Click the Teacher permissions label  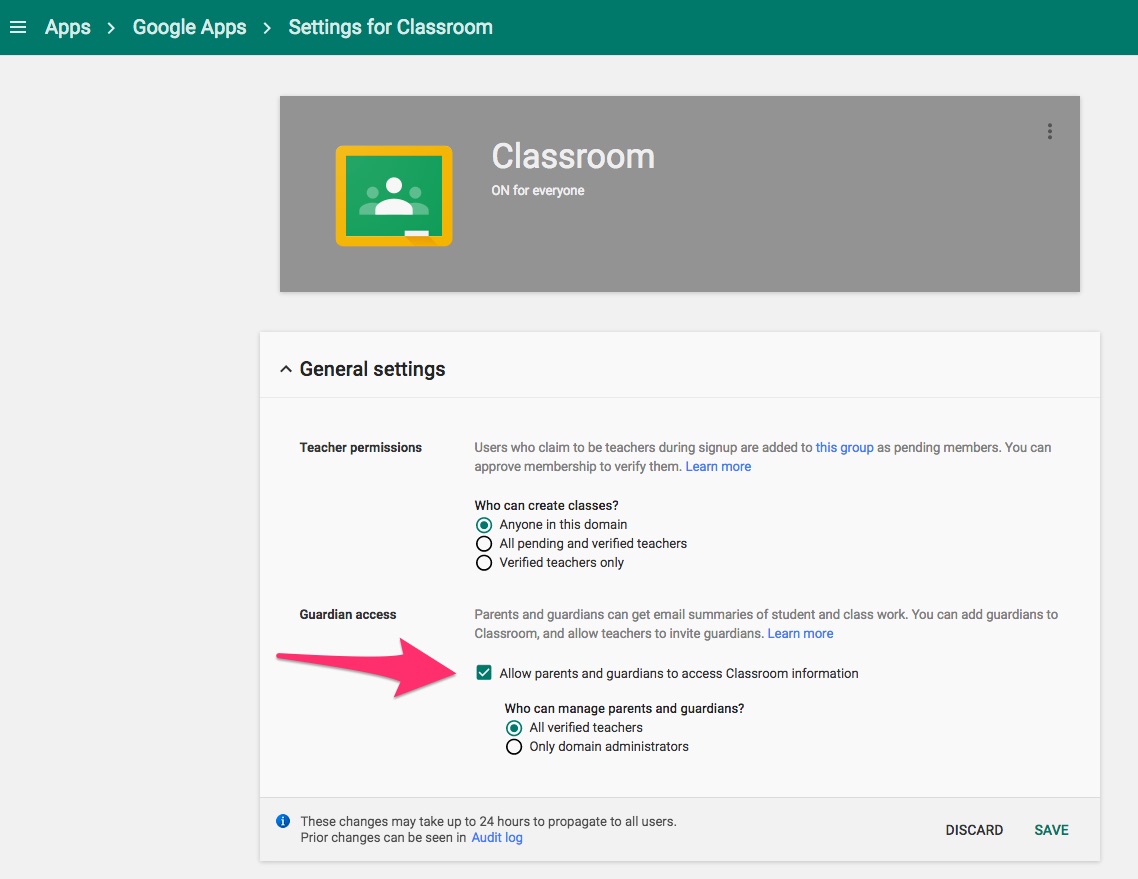[361, 447]
